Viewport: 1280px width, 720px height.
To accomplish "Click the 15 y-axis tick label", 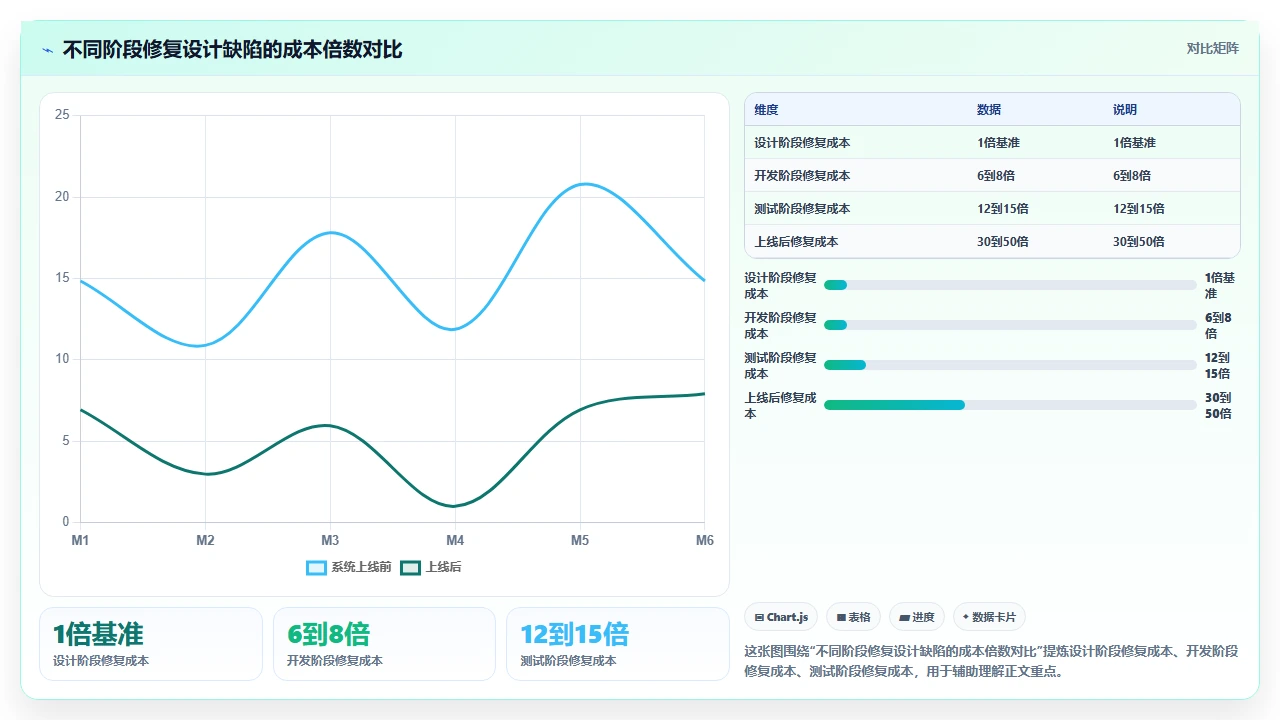I will pos(62,278).
